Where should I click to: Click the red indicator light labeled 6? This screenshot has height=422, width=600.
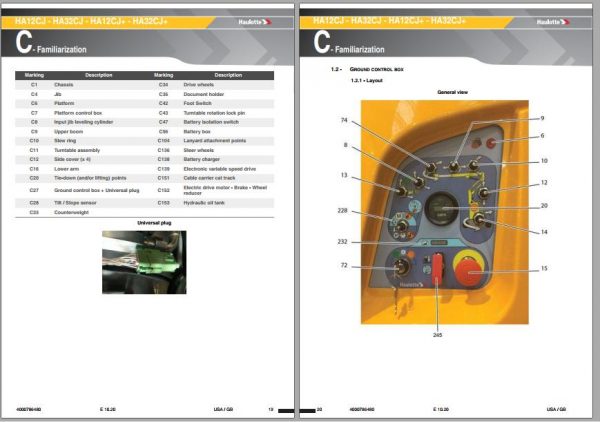coord(491,143)
